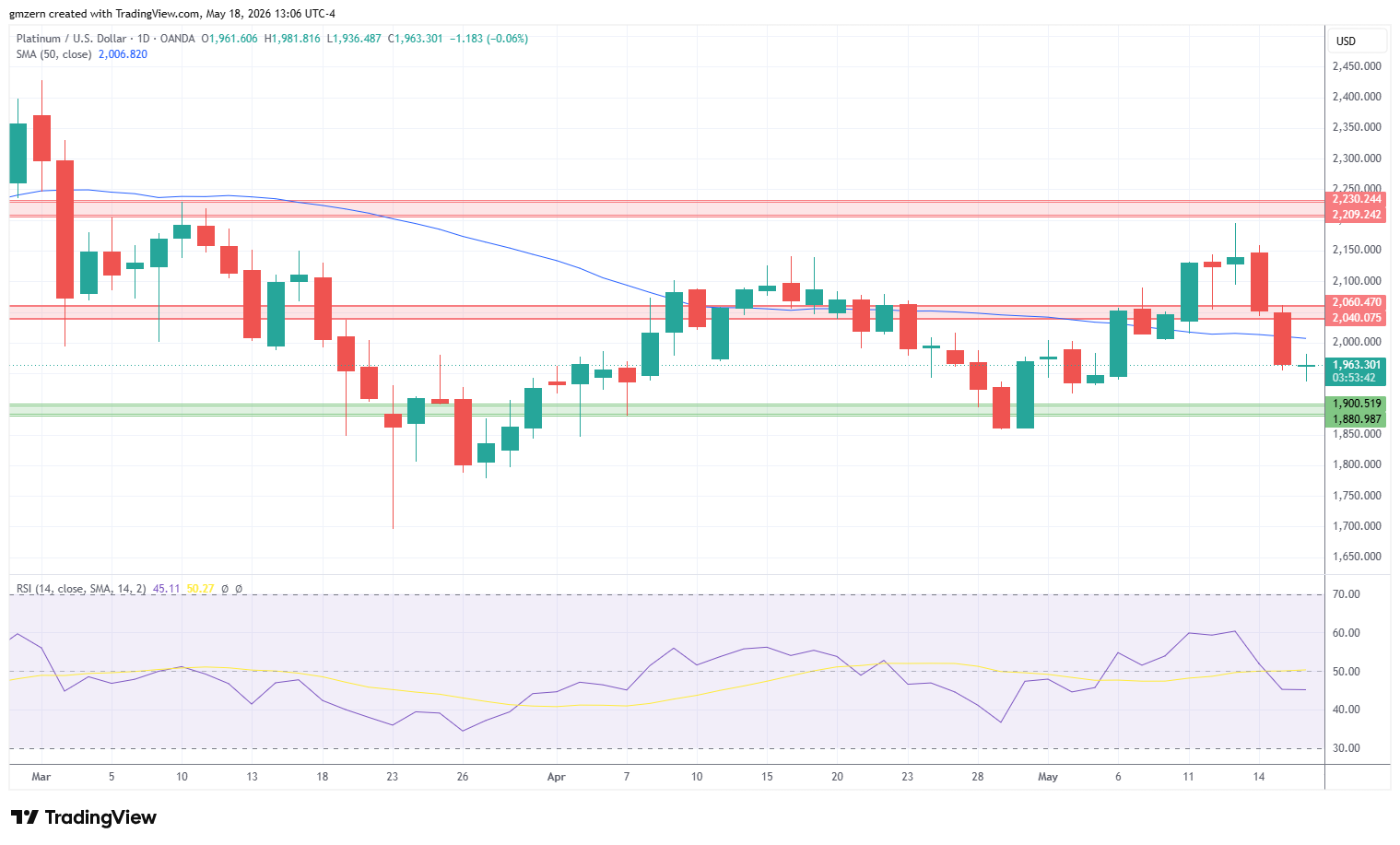Click the 'gmzern created with TradingView.com' caption
Viewport: 1400px width, 845px height.
[105, 14]
